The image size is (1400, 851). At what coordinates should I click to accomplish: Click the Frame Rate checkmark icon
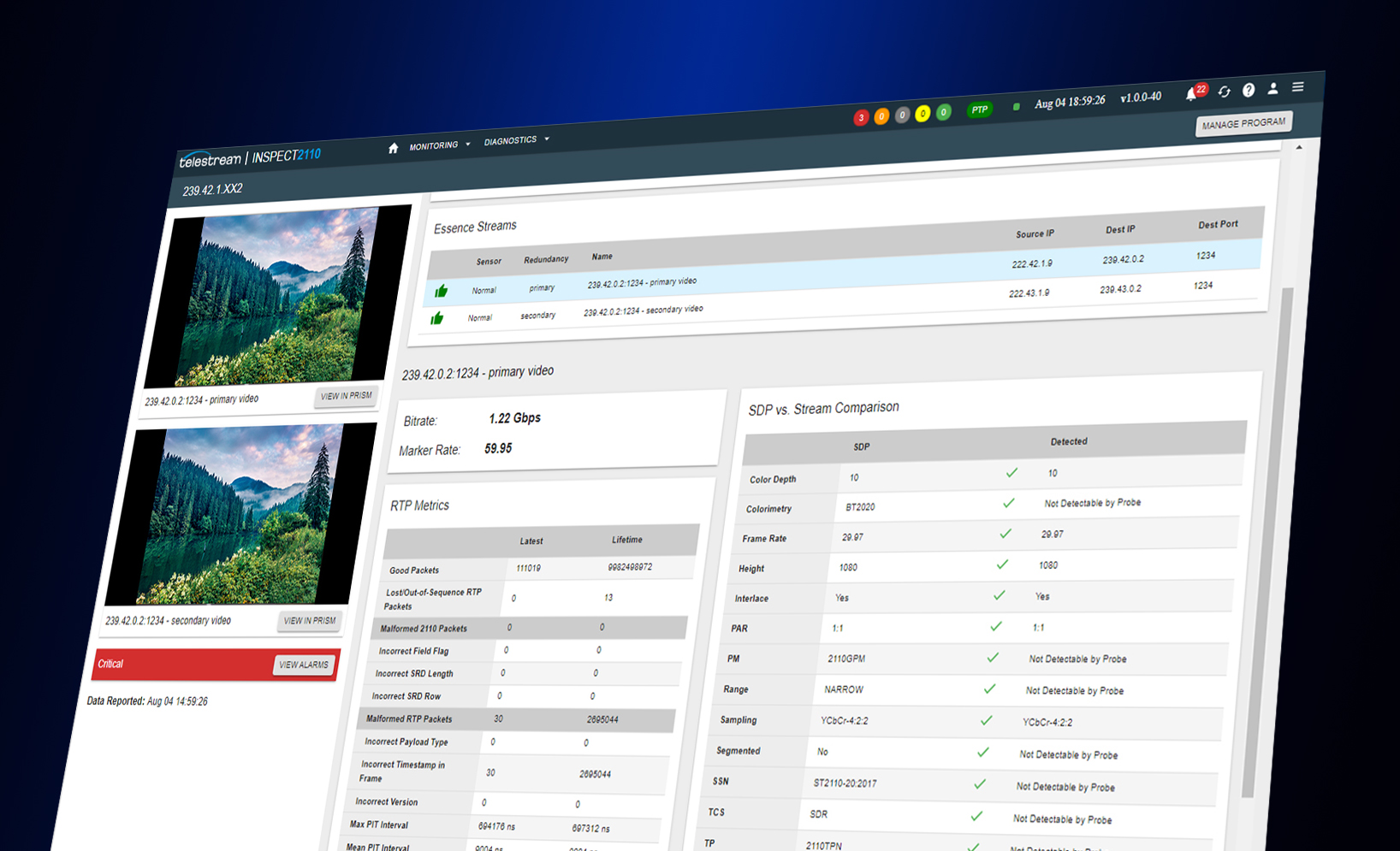coord(1006,534)
